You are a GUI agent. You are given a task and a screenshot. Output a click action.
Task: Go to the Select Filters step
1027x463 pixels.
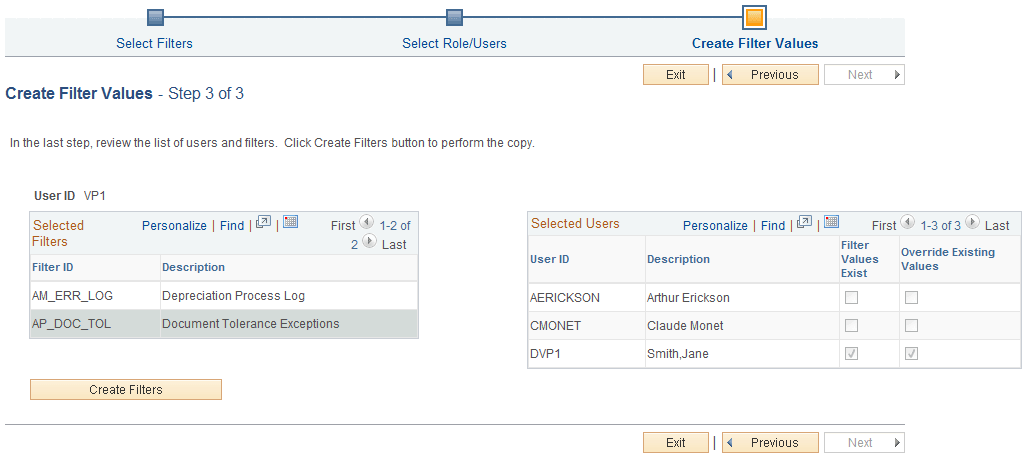point(154,43)
